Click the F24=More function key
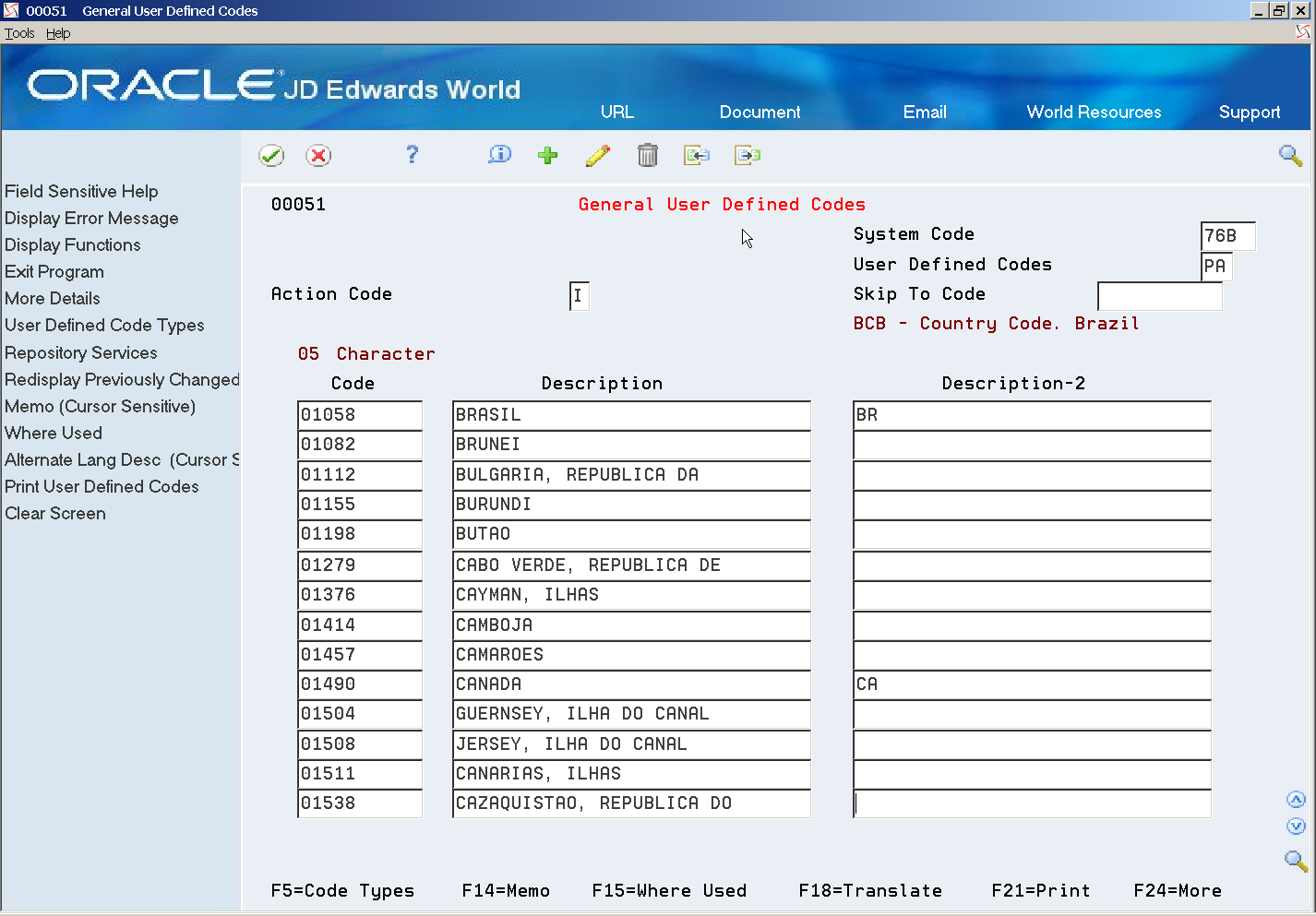This screenshot has width=1316, height=916. [x=1178, y=890]
